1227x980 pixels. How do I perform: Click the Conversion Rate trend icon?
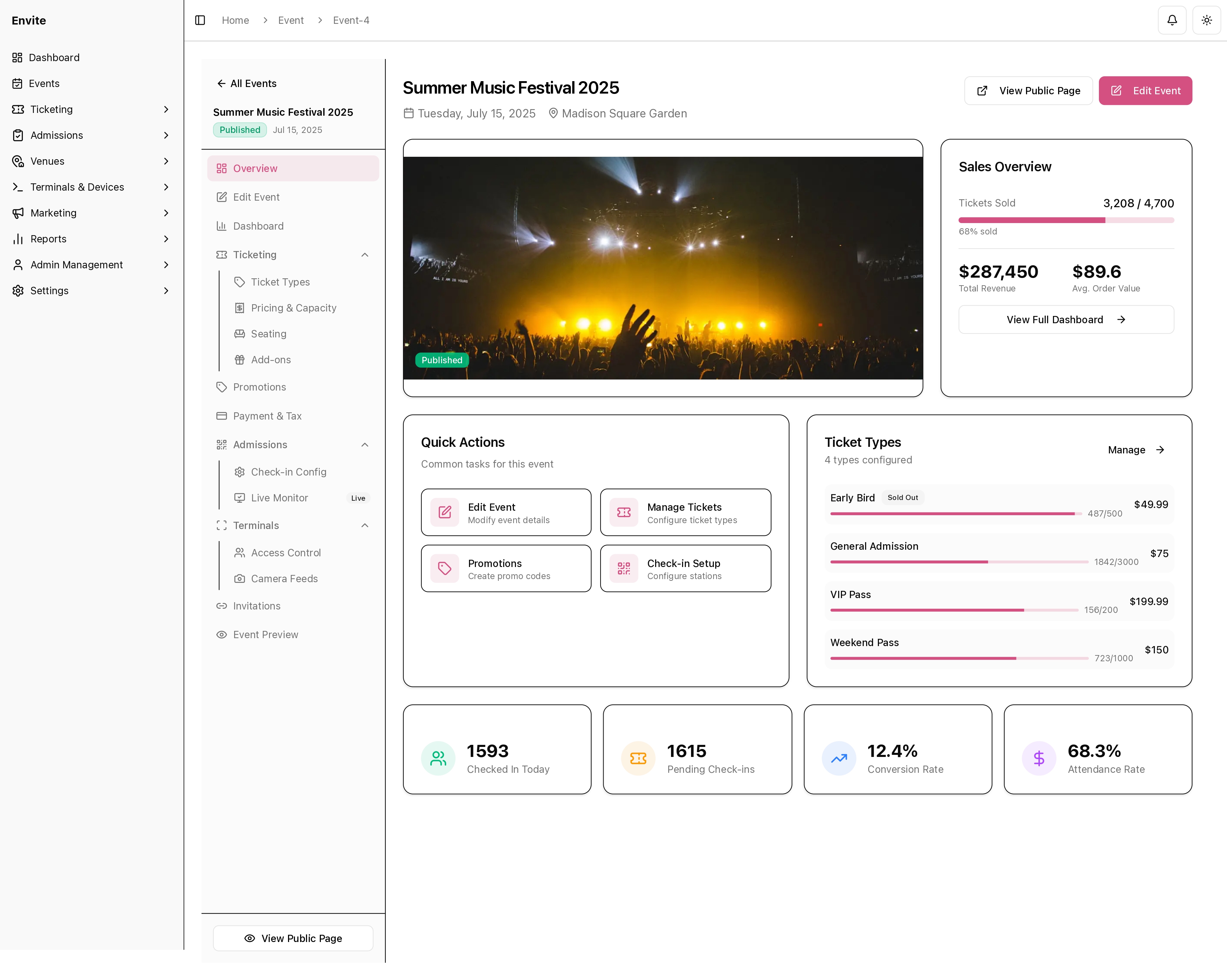coord(839,759)
